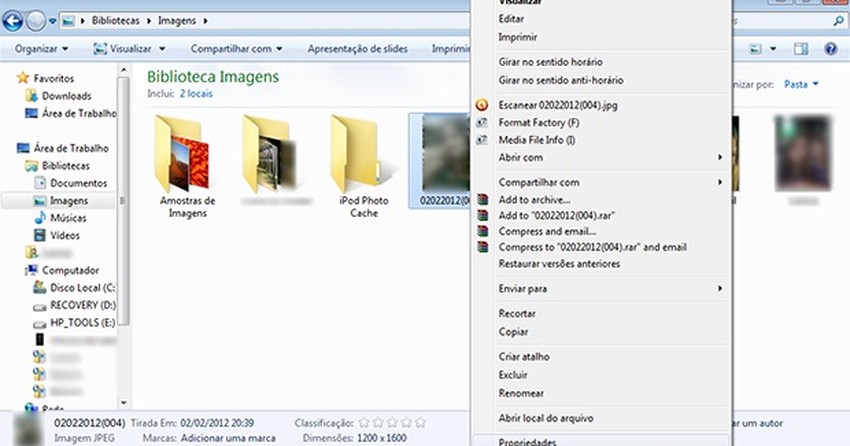
Task: Select Disco Local (C:) drive
Action: tap(82, 288)
